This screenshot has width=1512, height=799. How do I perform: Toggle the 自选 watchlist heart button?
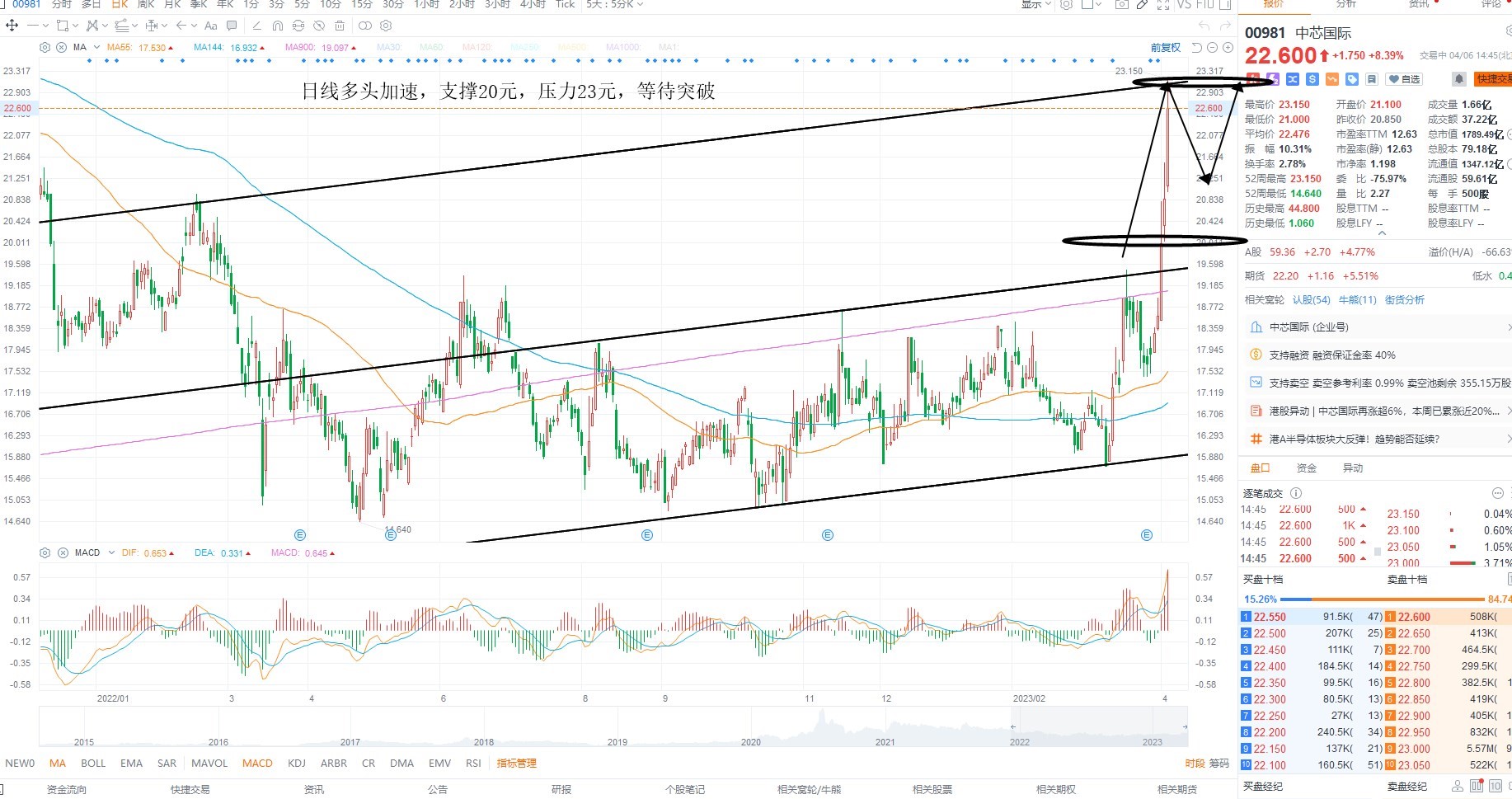(x=1405, y=79)
